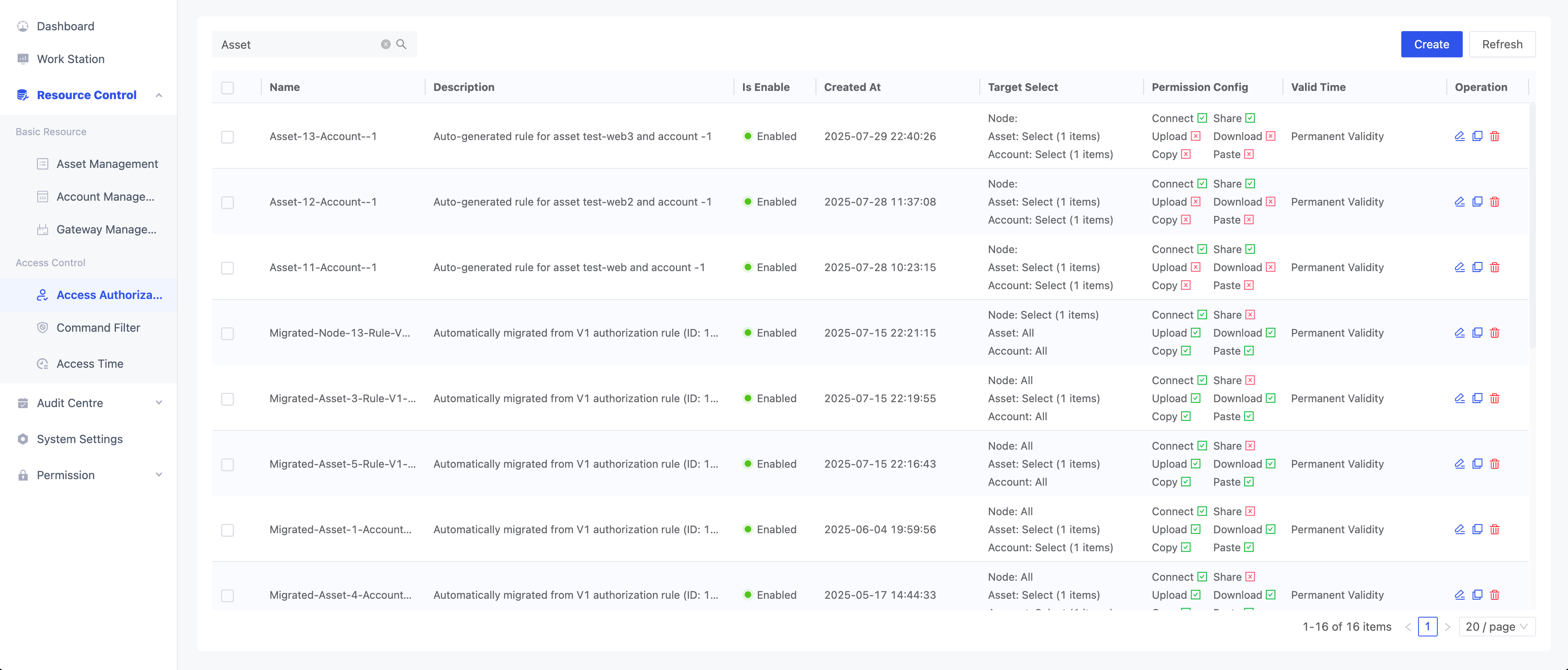Clear the search box text
Screen dimensions: 1568x670
pos(386,44)
